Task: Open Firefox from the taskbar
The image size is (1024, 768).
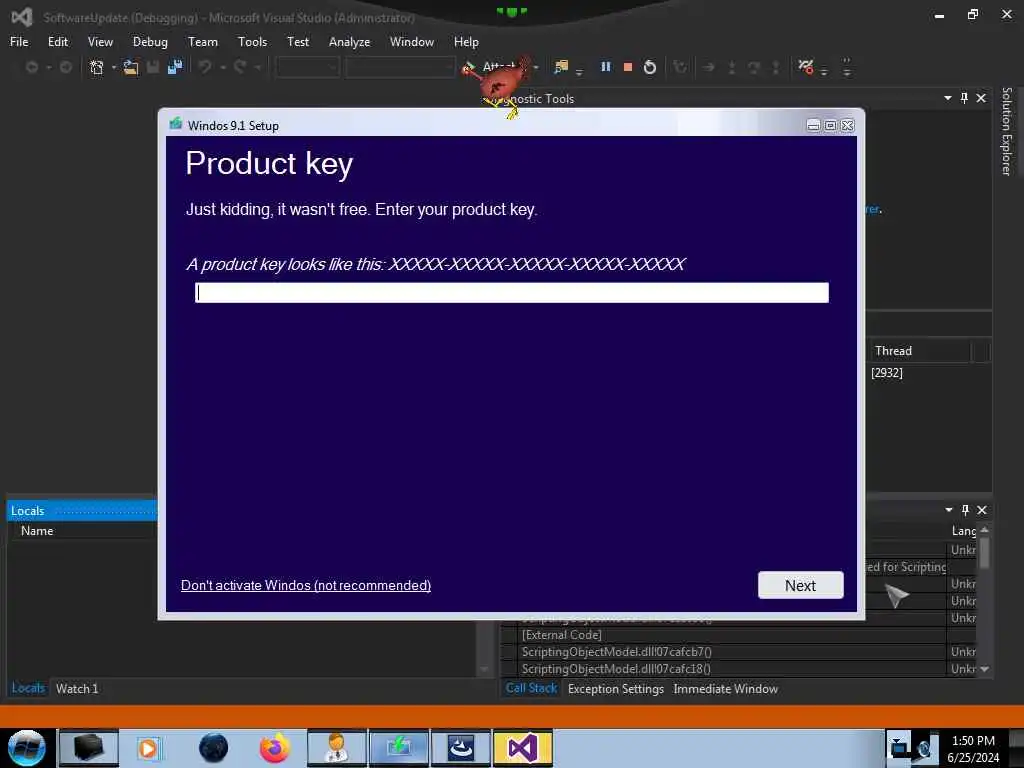Action: point(275,748)
